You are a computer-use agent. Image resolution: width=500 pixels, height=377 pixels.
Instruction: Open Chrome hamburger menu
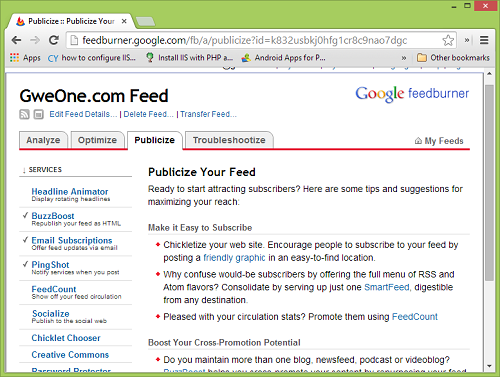[x=484, y=40]
